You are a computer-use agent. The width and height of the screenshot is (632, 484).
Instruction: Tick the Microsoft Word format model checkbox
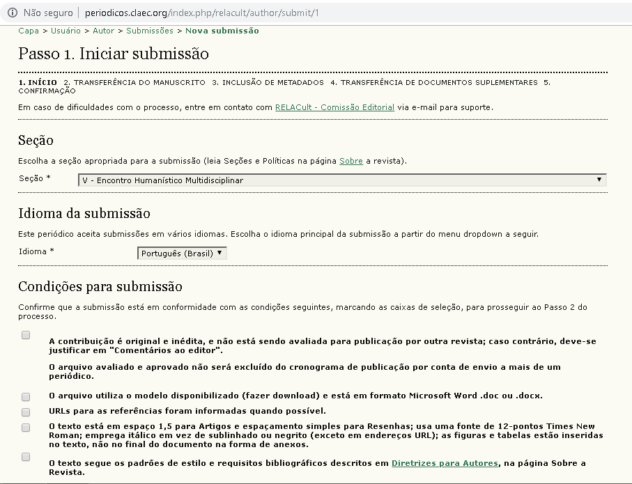[25, 396]
